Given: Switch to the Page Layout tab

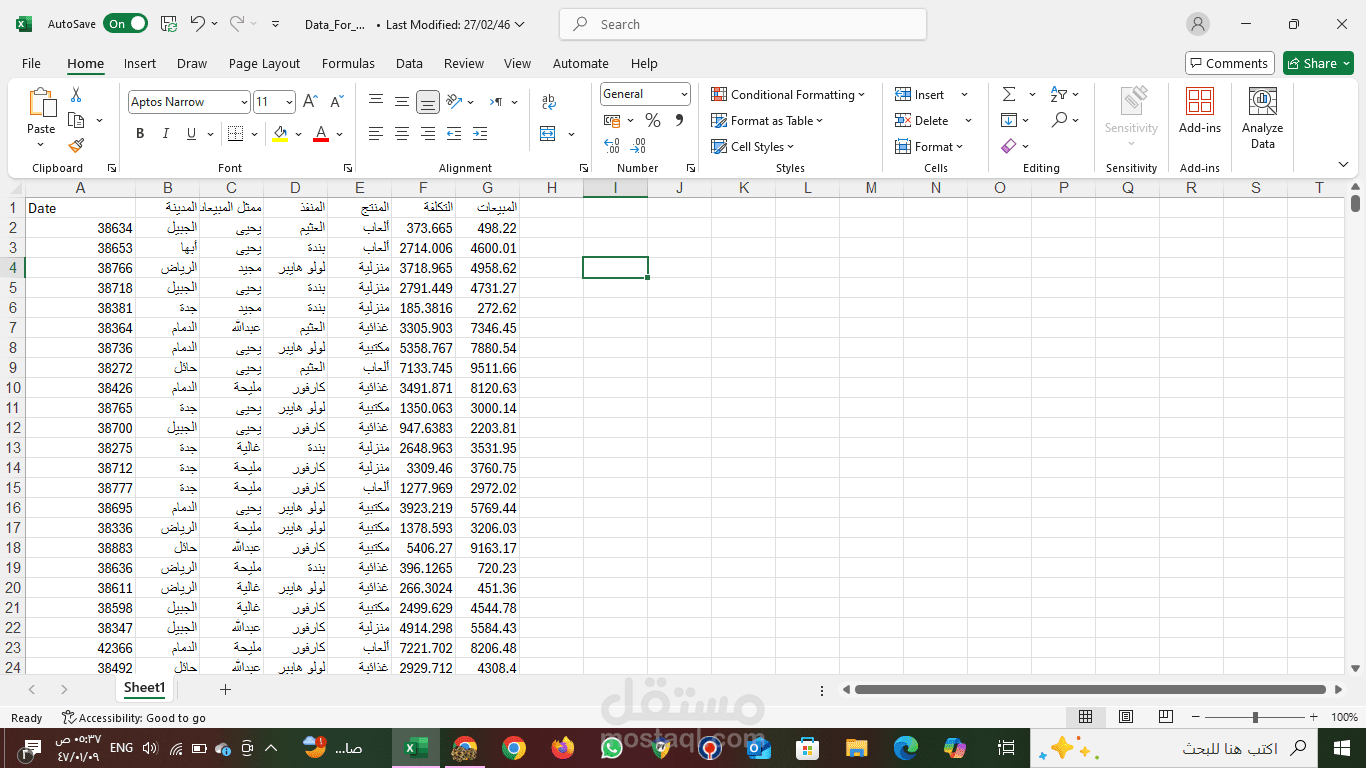Looking at the screenshot, I should (264, 63).
